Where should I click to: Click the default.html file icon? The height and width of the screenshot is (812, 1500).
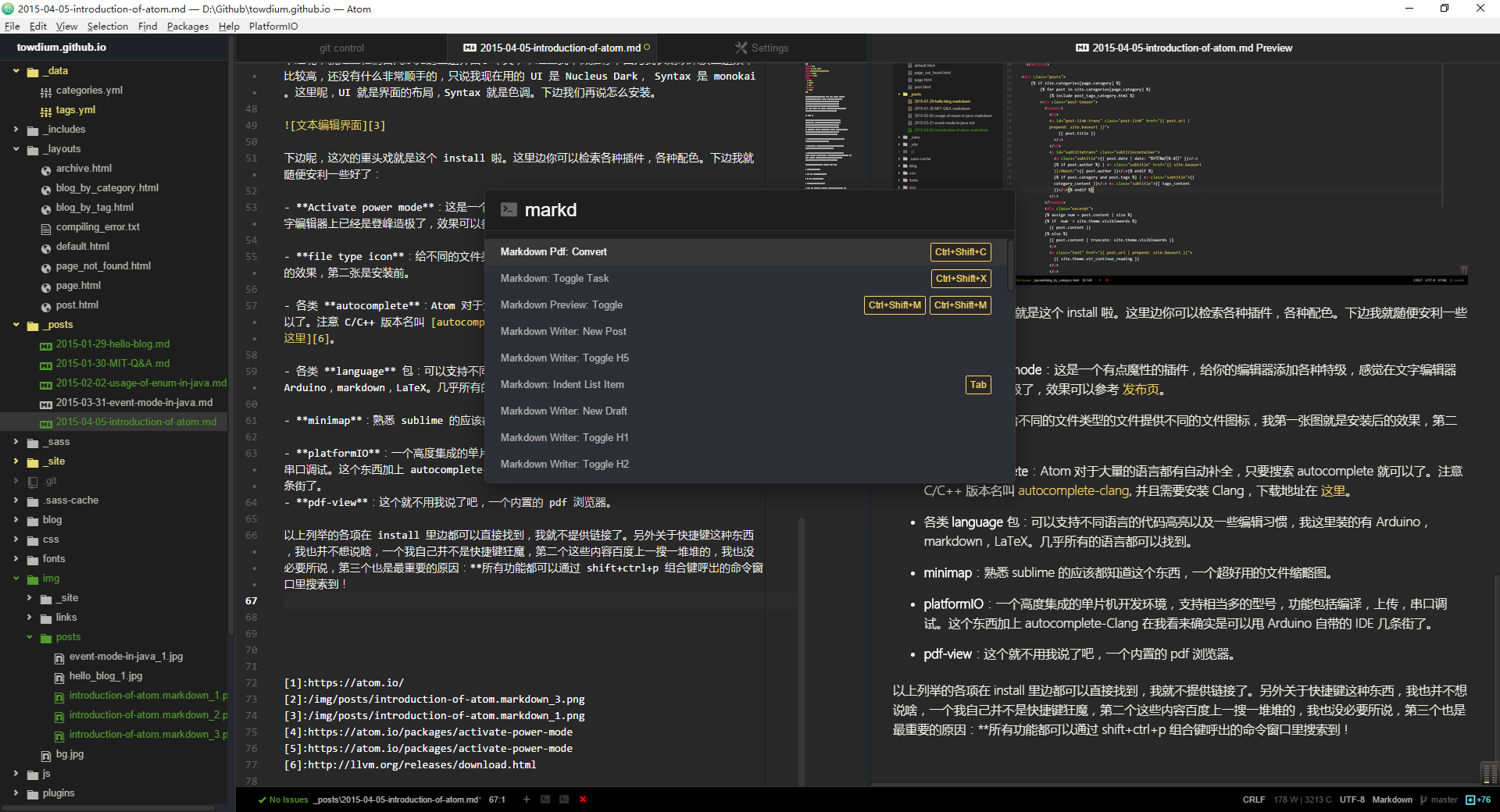tap(46, 248)
